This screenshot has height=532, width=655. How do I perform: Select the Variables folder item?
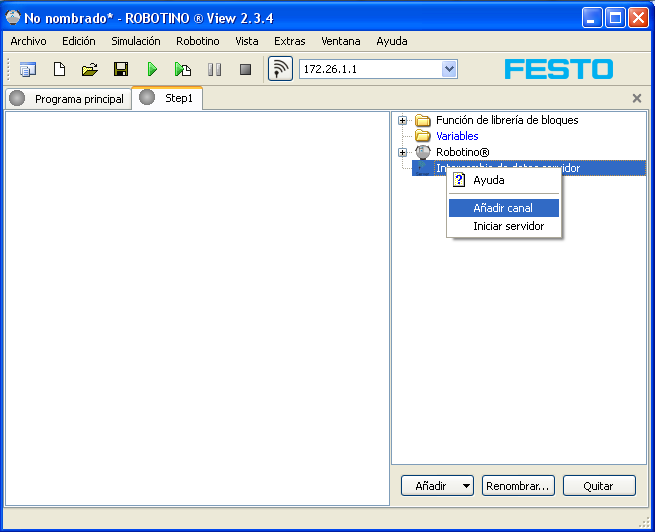click(x=457, y=136)
